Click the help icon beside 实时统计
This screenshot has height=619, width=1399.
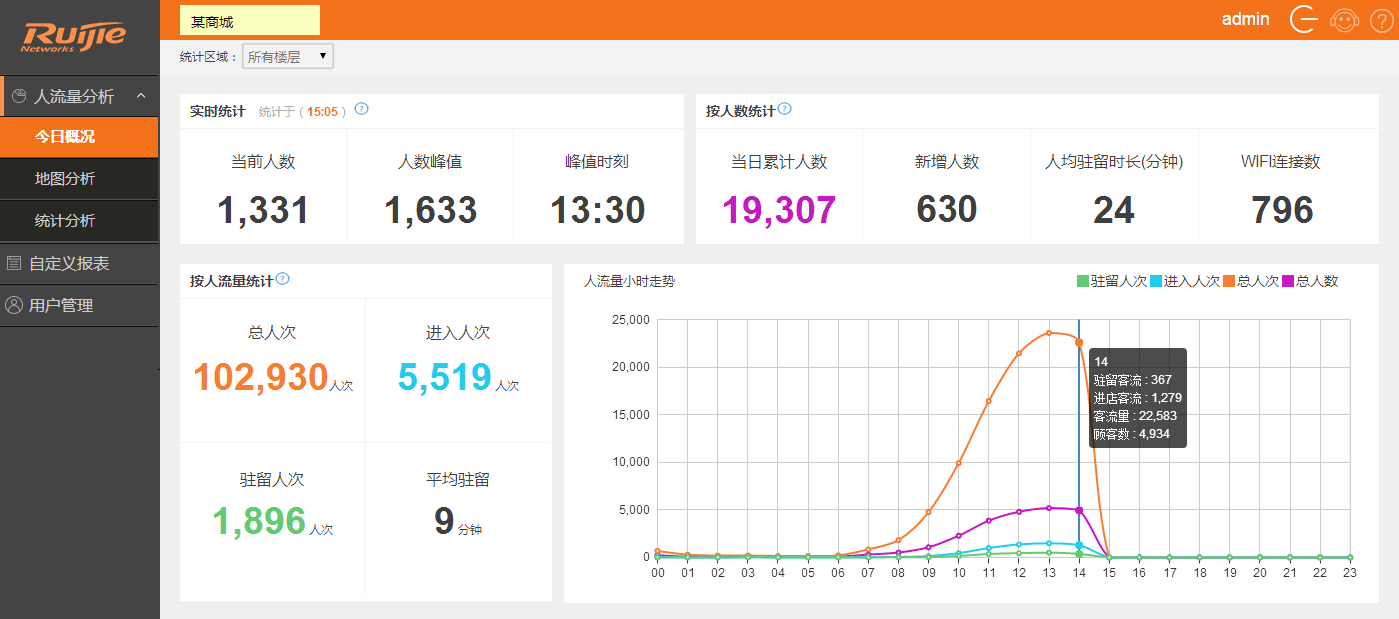362,109
